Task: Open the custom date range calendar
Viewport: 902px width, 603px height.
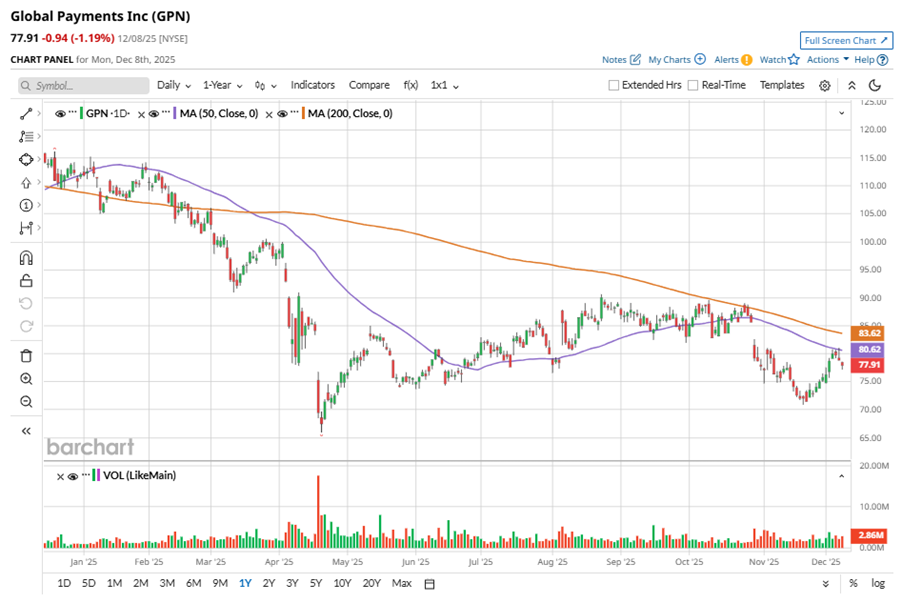Action: 430,584
